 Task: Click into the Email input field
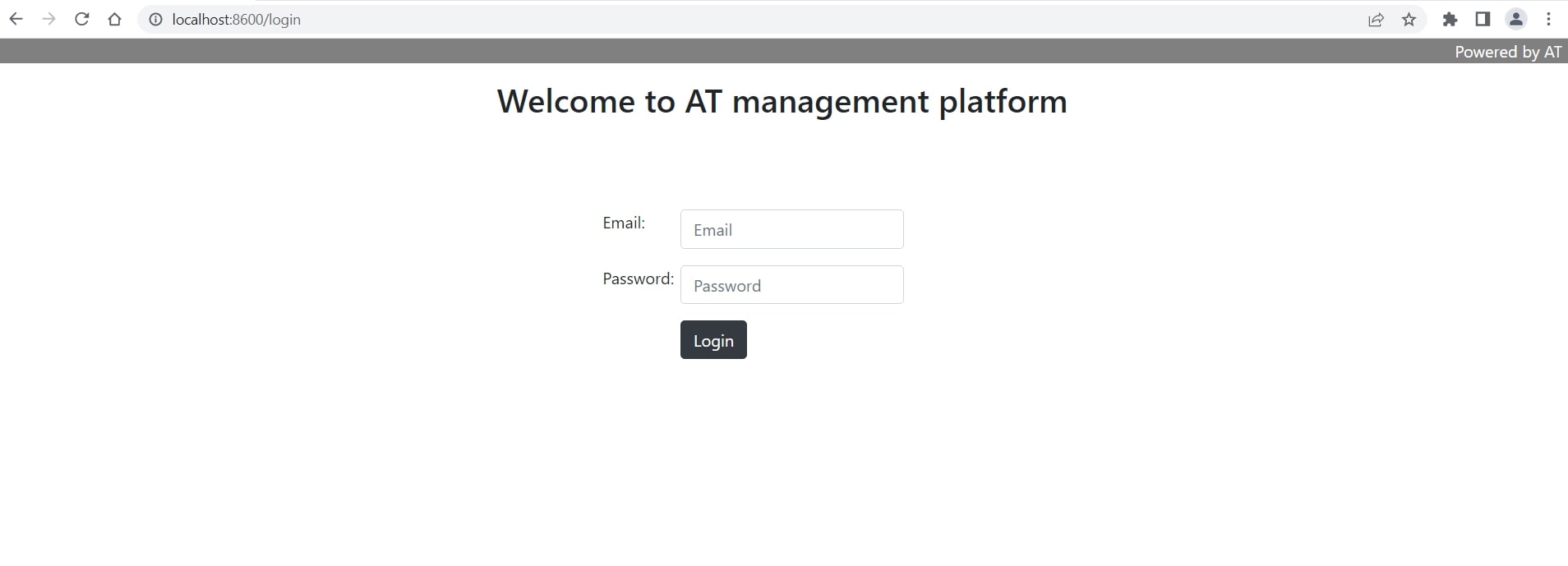[791, 229]
